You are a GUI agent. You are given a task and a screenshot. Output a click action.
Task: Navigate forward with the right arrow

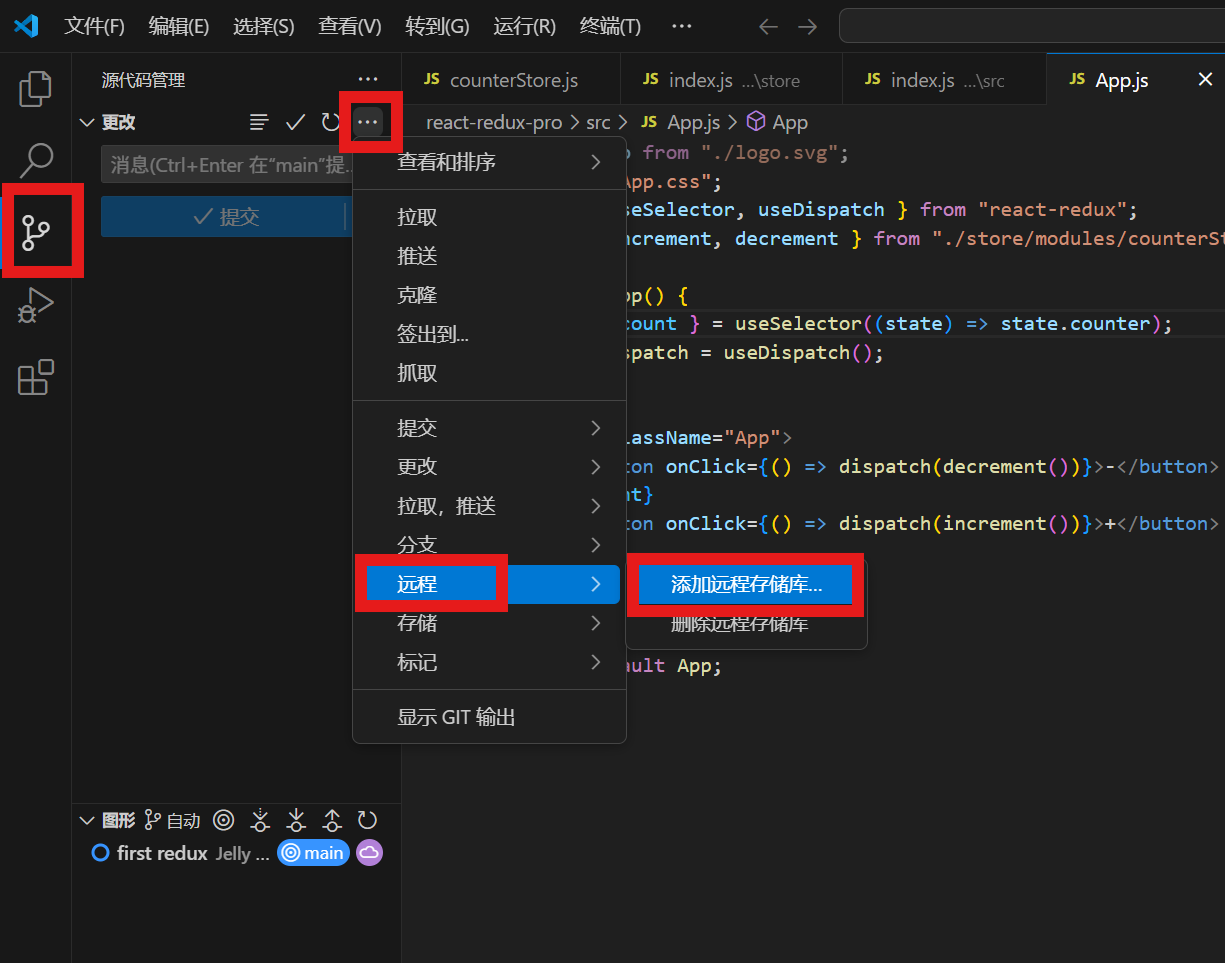pyautogui.click(x=807, y=27)
